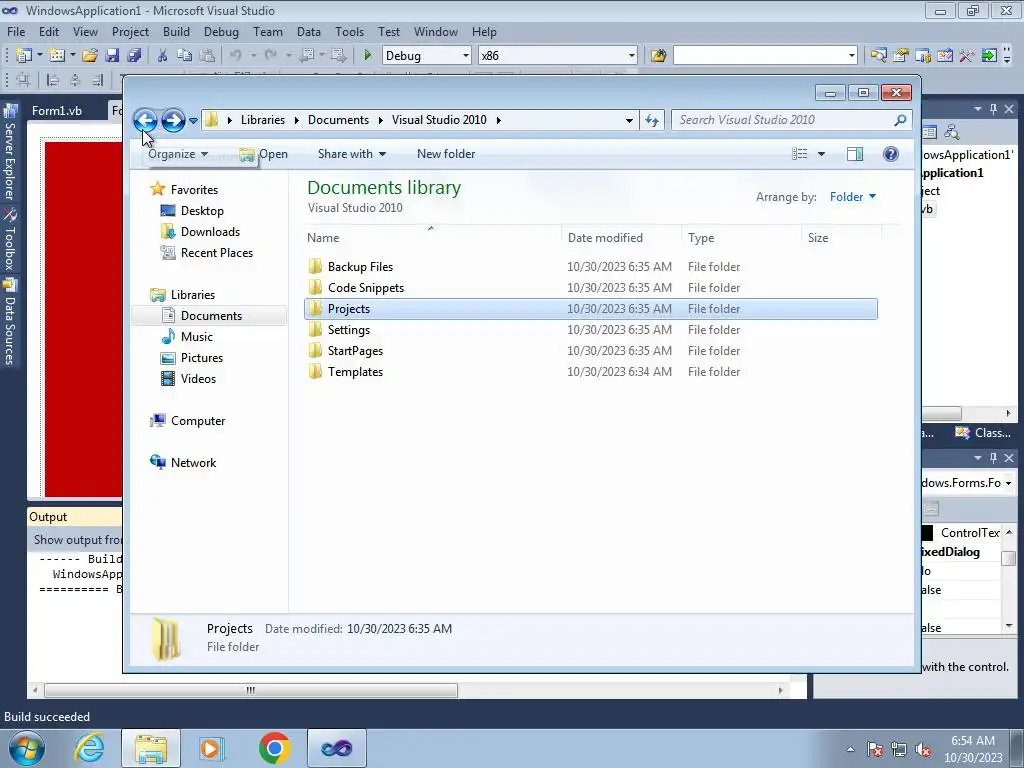
Task: Click the Open File toolbar icon
Action: pos(90,56)
